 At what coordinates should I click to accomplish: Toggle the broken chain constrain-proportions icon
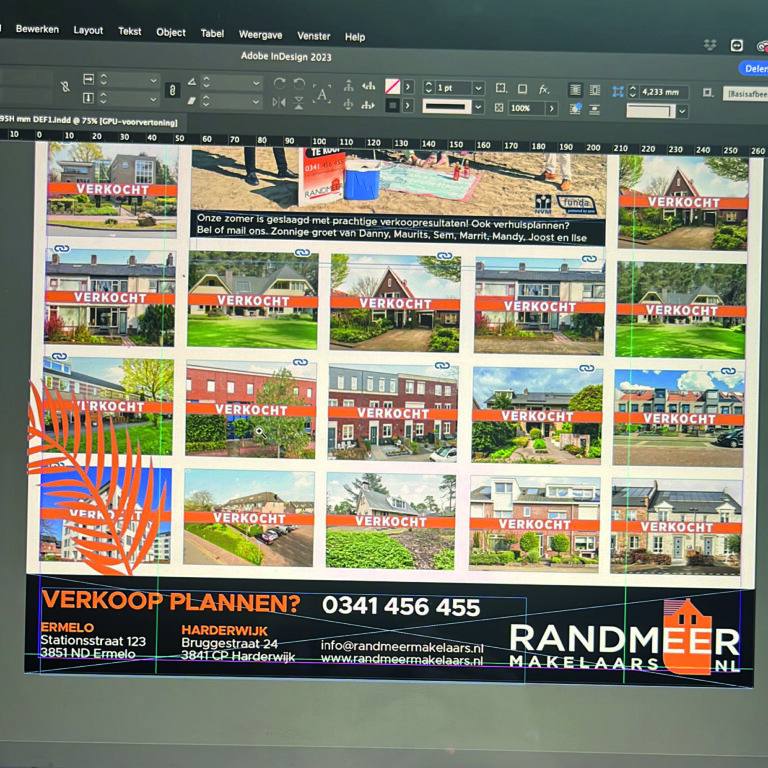coord(65,87)
